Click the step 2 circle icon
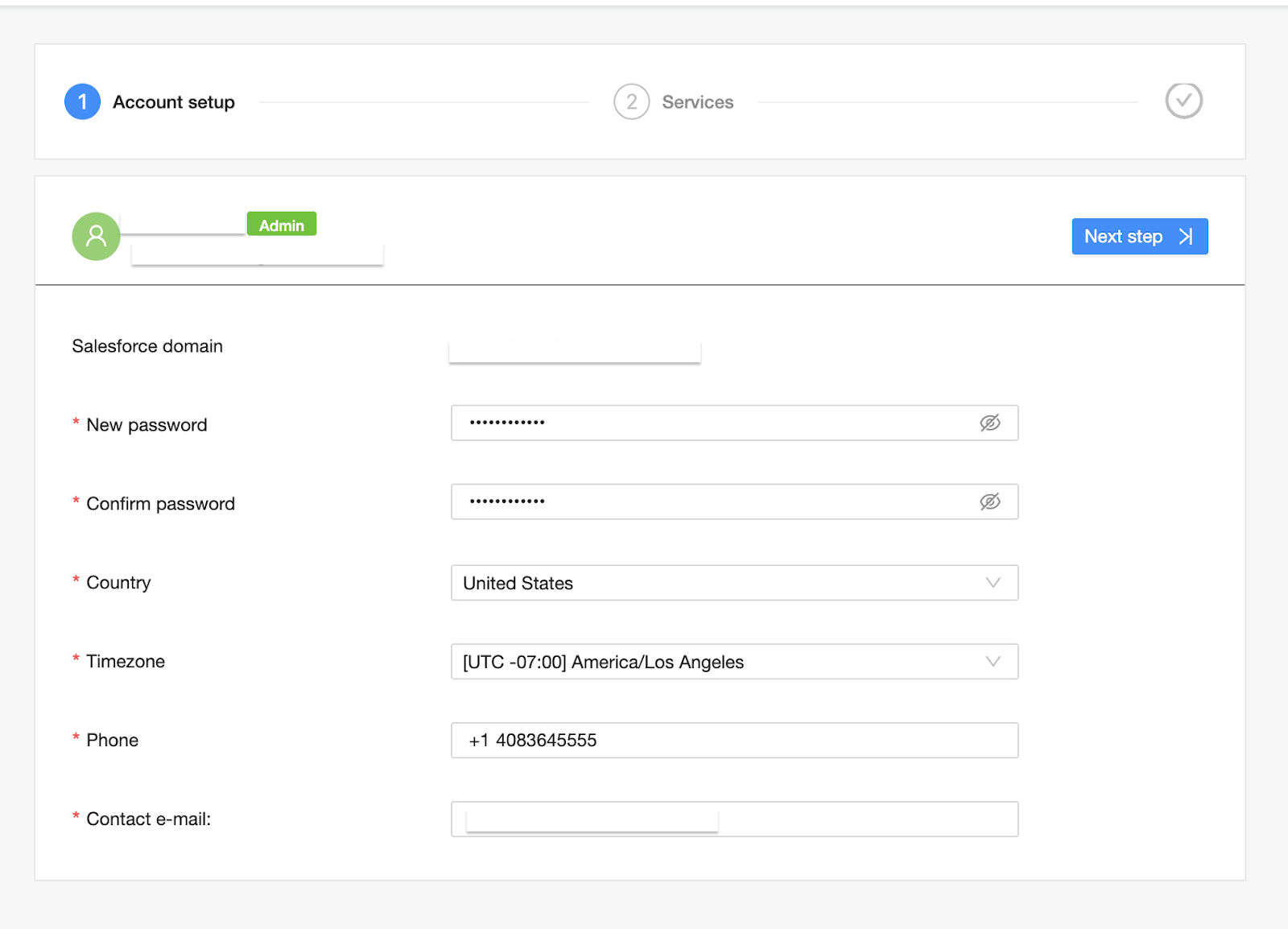 (631, 102)
